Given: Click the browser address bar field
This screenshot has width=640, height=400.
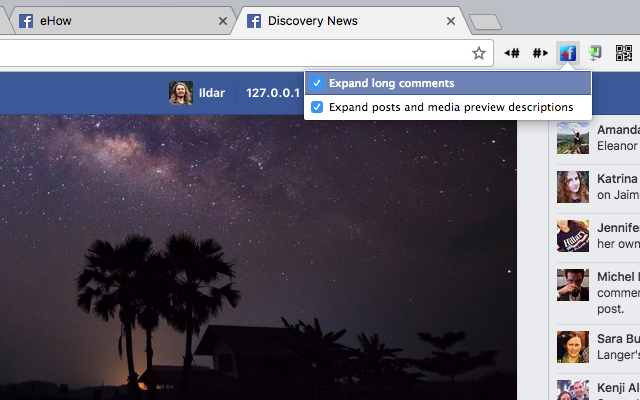Looking at the screenshot, I should [245, 53].
